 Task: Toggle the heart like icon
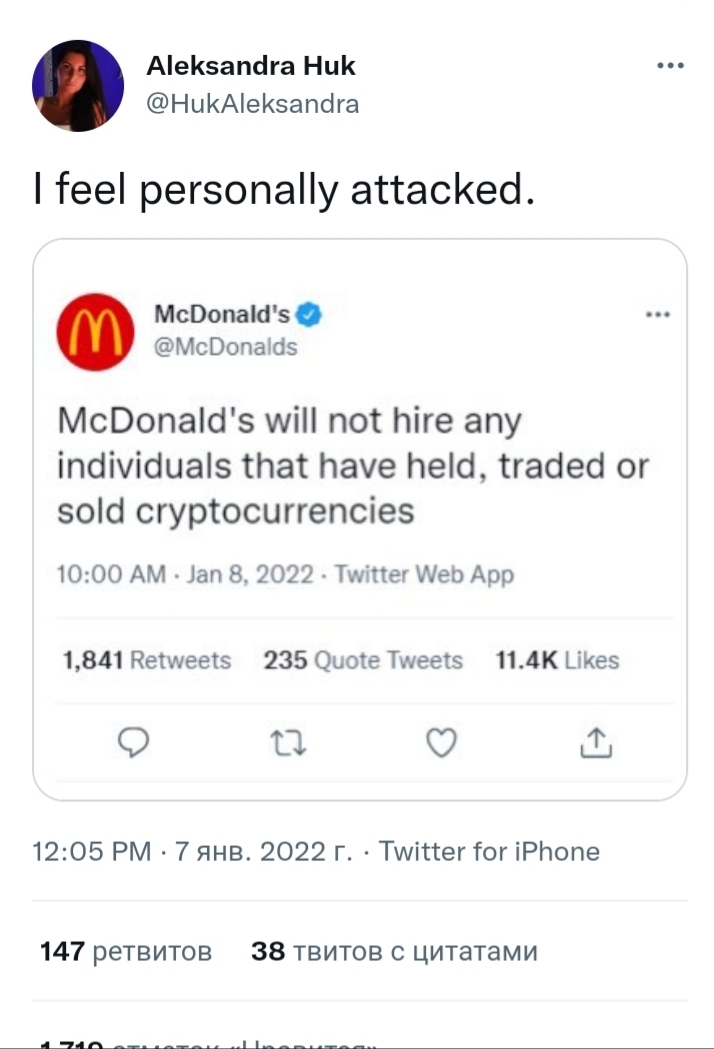coord(443,742)
